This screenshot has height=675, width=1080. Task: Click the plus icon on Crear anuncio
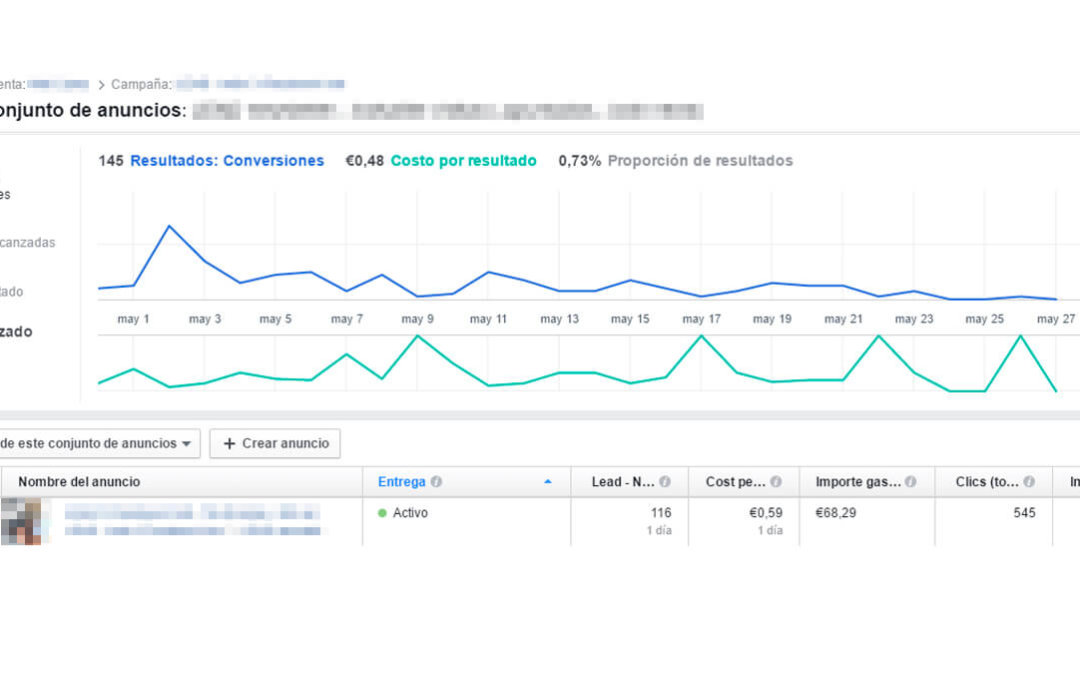click(229, 444)
